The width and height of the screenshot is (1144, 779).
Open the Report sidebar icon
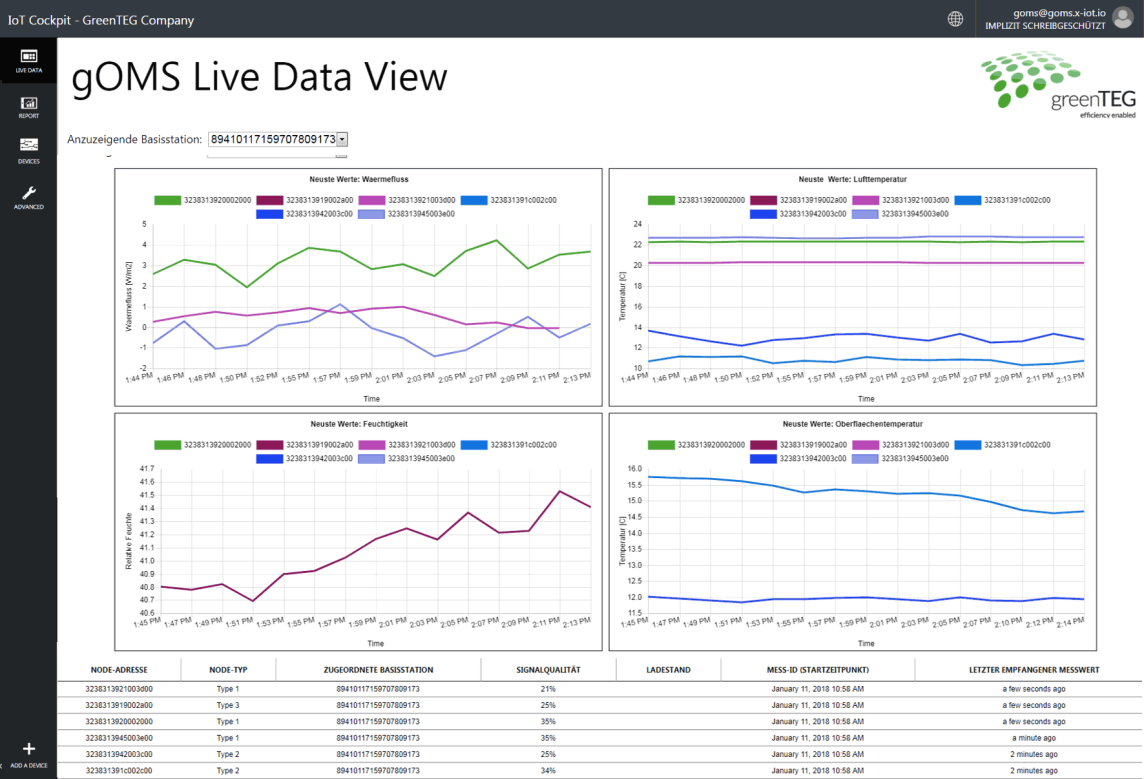click(x=28, y=106)
